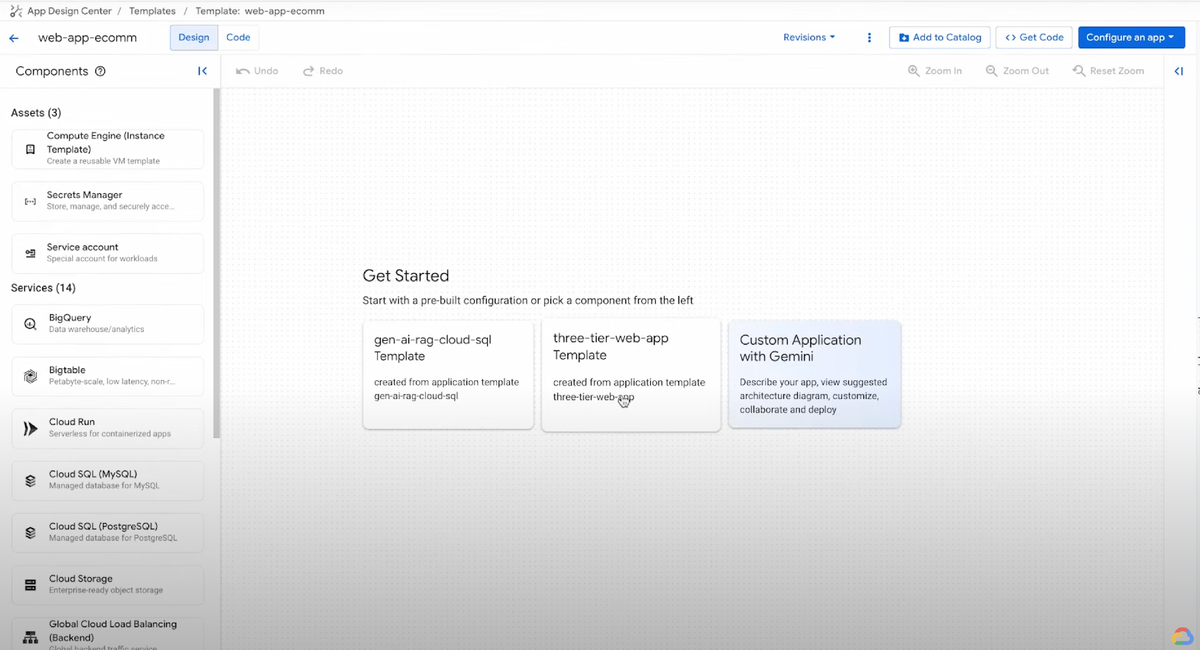Zoom Out on the canvas
The image size is (1200, 650).
(x=1017, y=71)
